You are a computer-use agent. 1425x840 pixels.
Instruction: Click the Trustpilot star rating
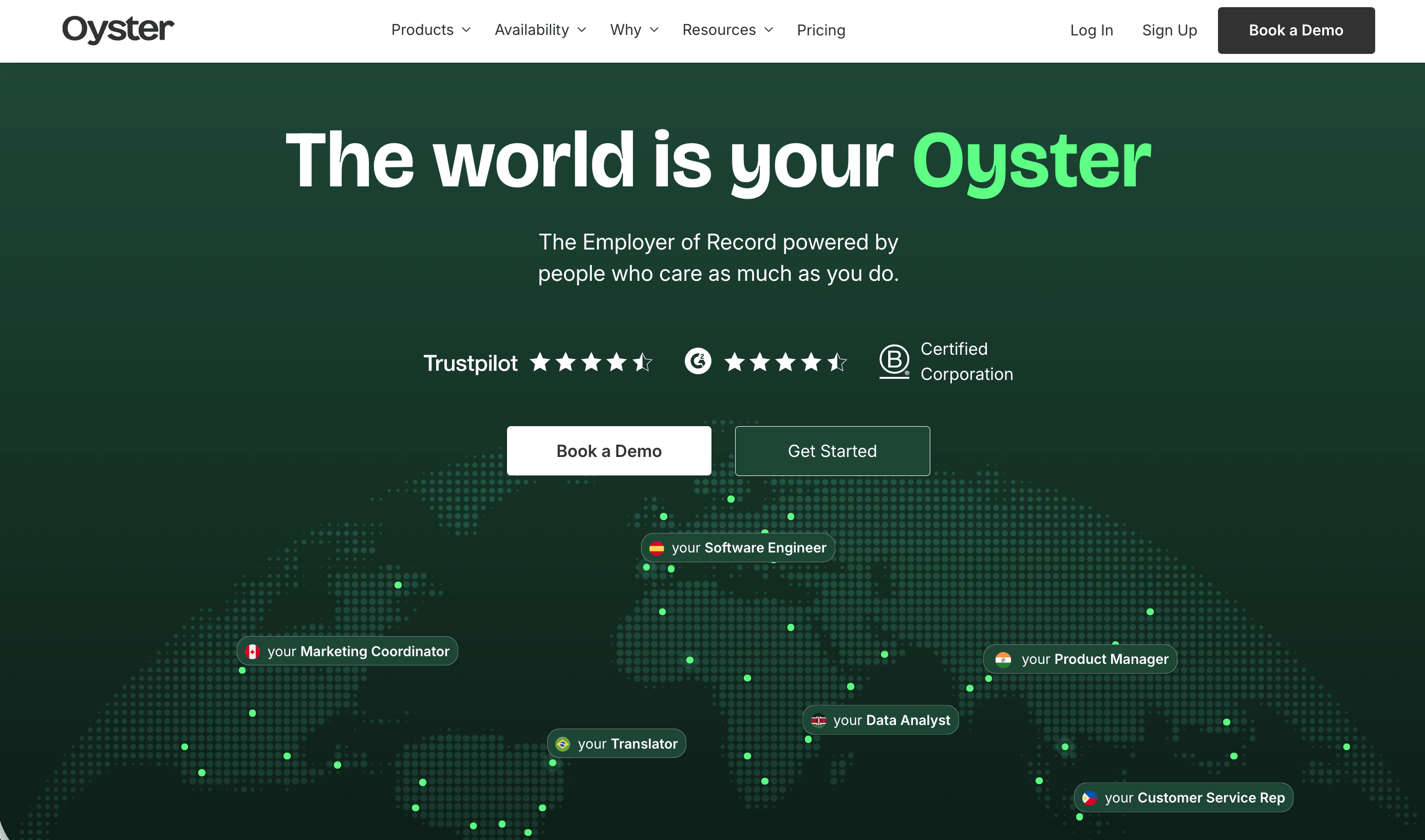click(591, 361)
